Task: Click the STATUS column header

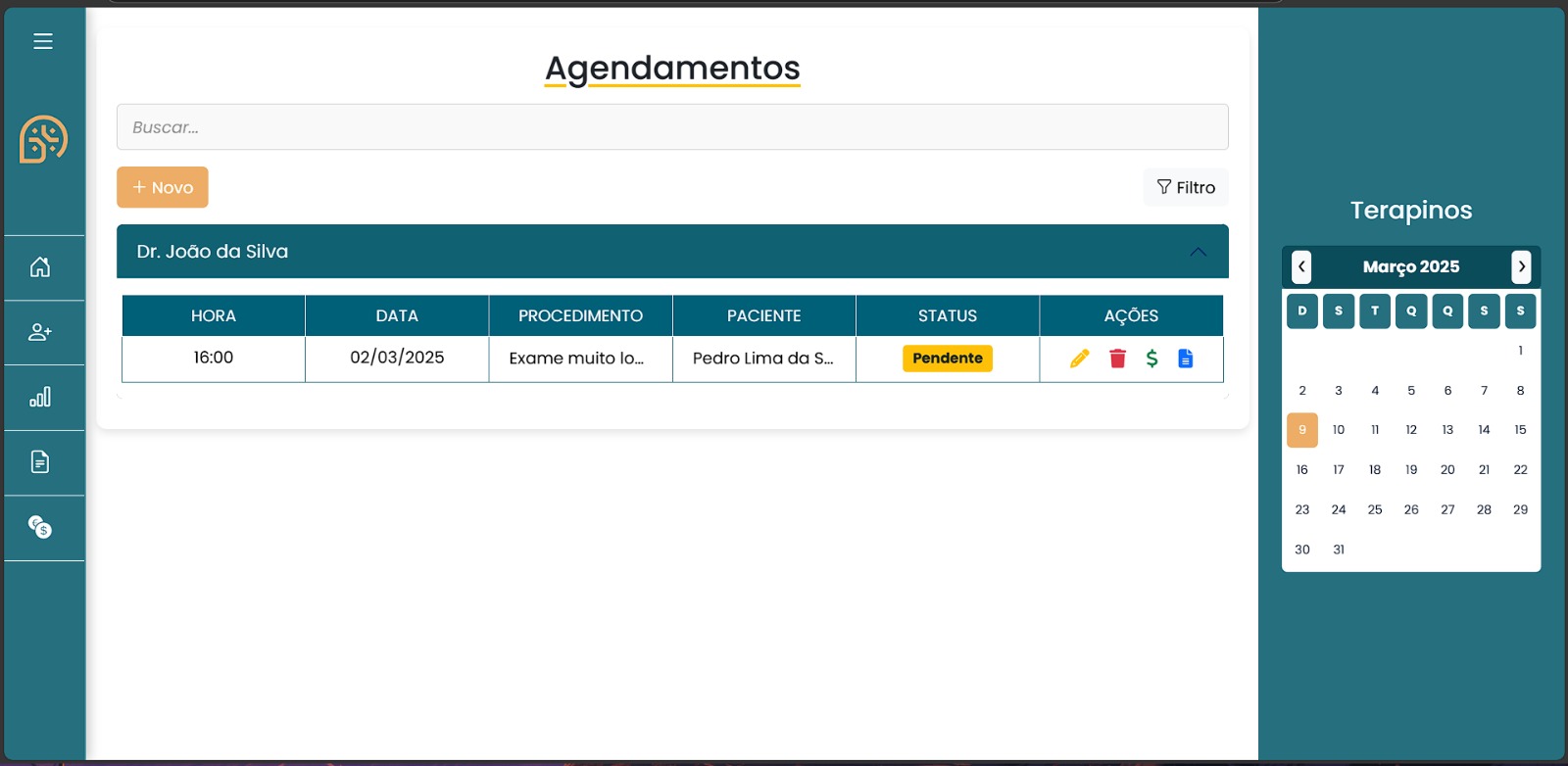Action: pyautogui.click(x=948, y=315)
